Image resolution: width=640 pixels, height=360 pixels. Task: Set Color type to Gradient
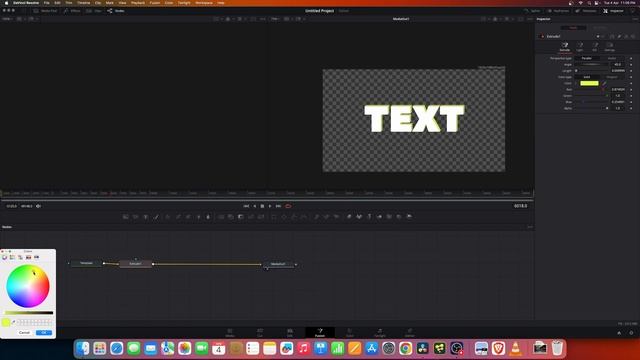[612, 77]
